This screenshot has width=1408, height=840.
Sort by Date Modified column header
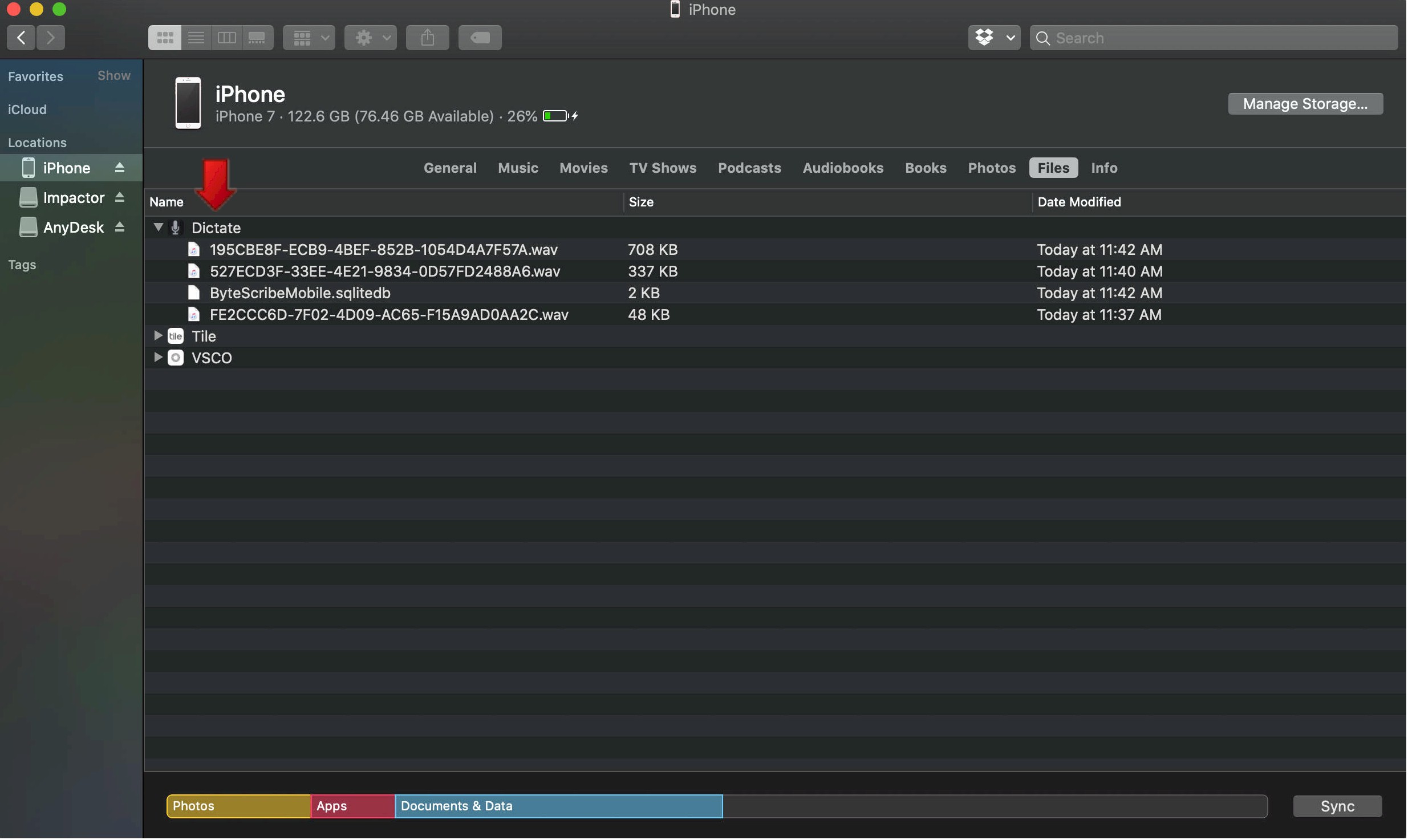tap(1219, 202)
